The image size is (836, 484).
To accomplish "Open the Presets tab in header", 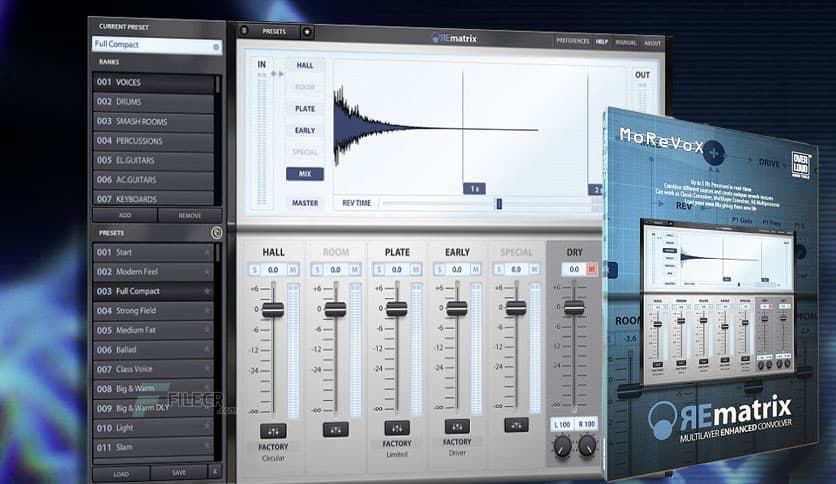I will pyautogui.click(x=274, y=31).
